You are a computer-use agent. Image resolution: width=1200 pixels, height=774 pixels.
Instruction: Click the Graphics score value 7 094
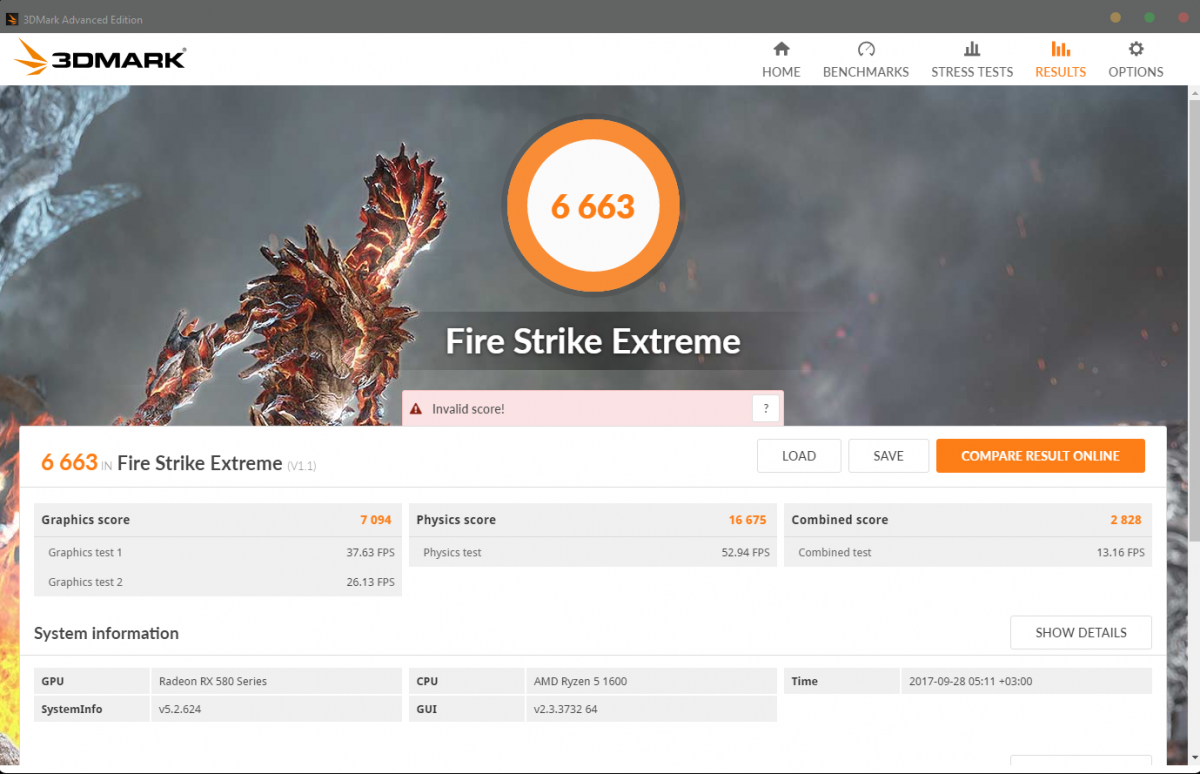(x=376, y=520)
